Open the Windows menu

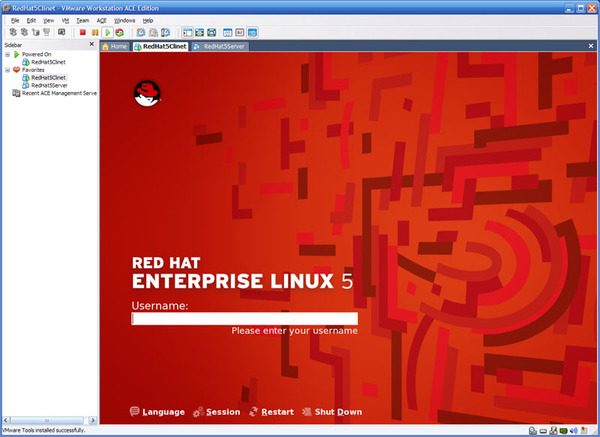click(124, 20)
